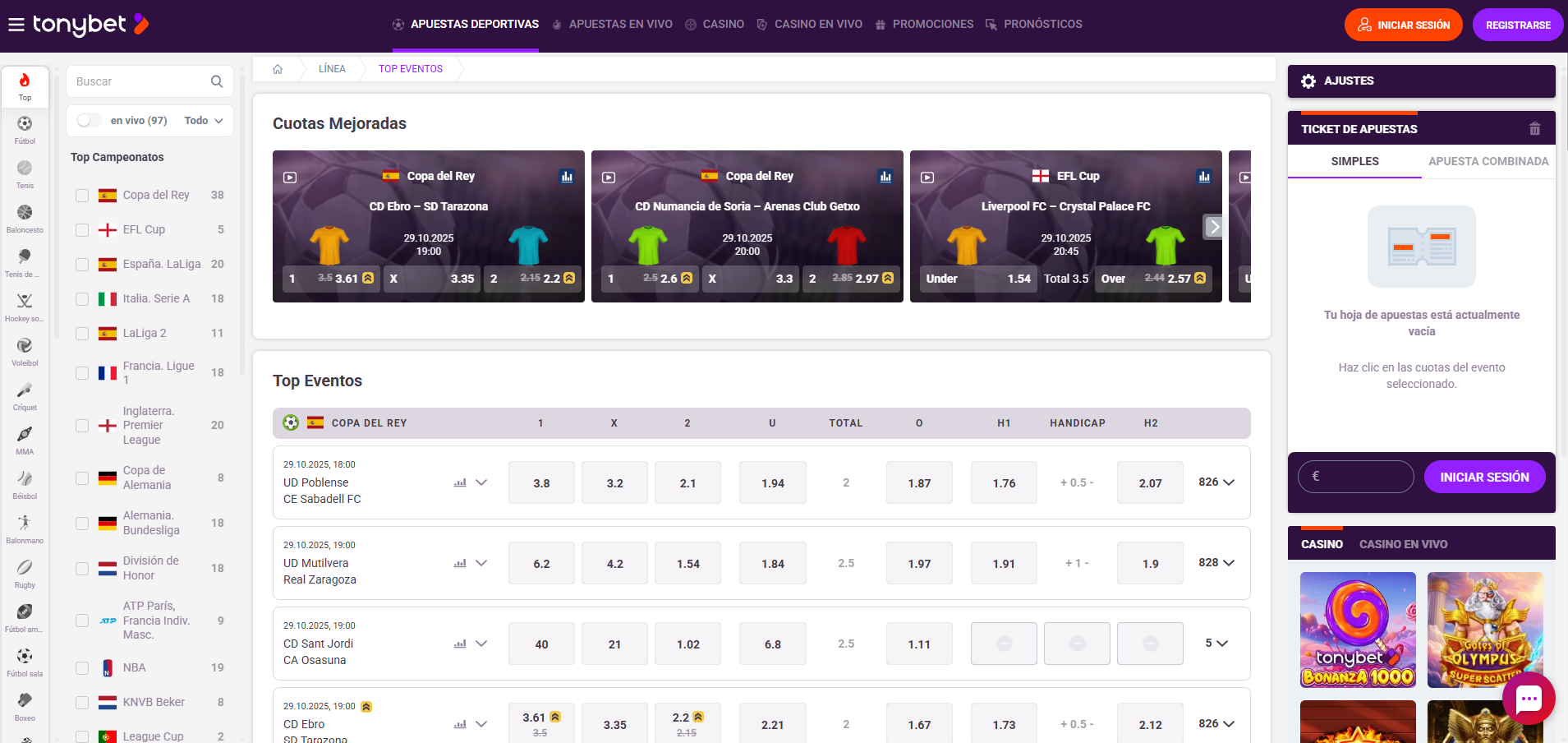This screenshot has height=743, width=1568.
Task: Open the Hockey sobre hielo category
Action: tap(25, 307)
